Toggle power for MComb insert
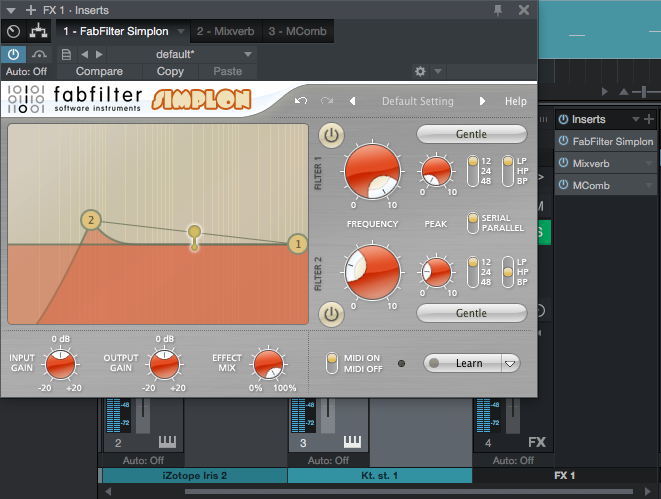This screenshot has height=499, width=661. coord(563,185)
